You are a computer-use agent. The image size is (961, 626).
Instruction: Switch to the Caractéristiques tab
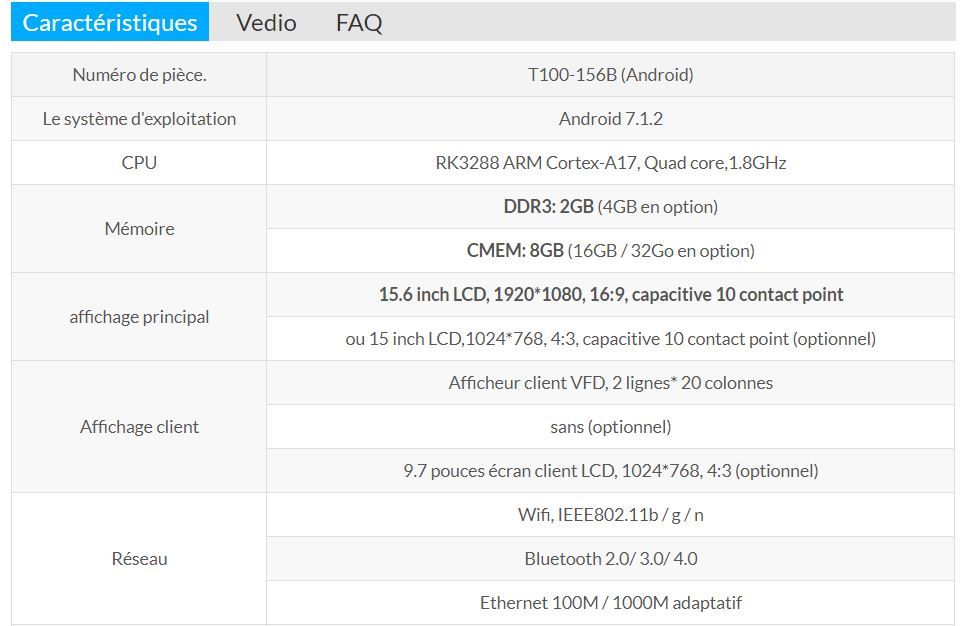point(110,22)
